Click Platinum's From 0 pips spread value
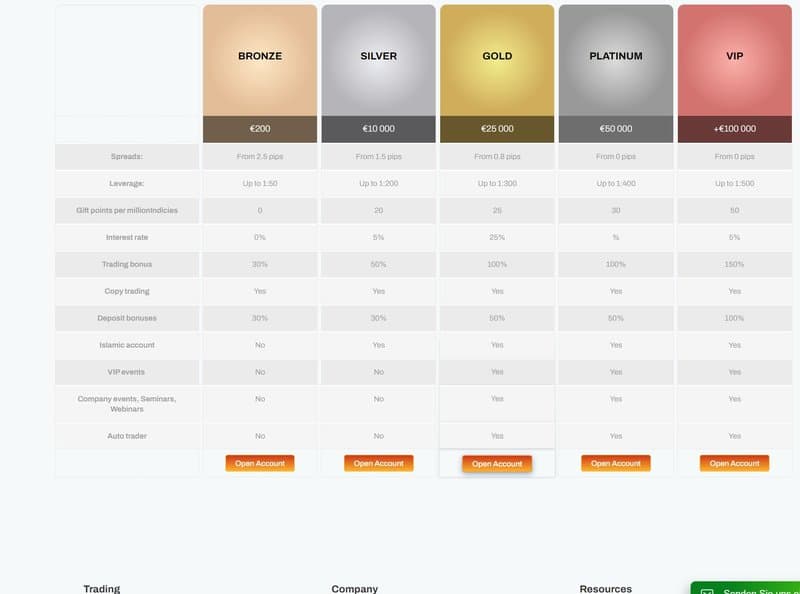 (x=616, y=157)
